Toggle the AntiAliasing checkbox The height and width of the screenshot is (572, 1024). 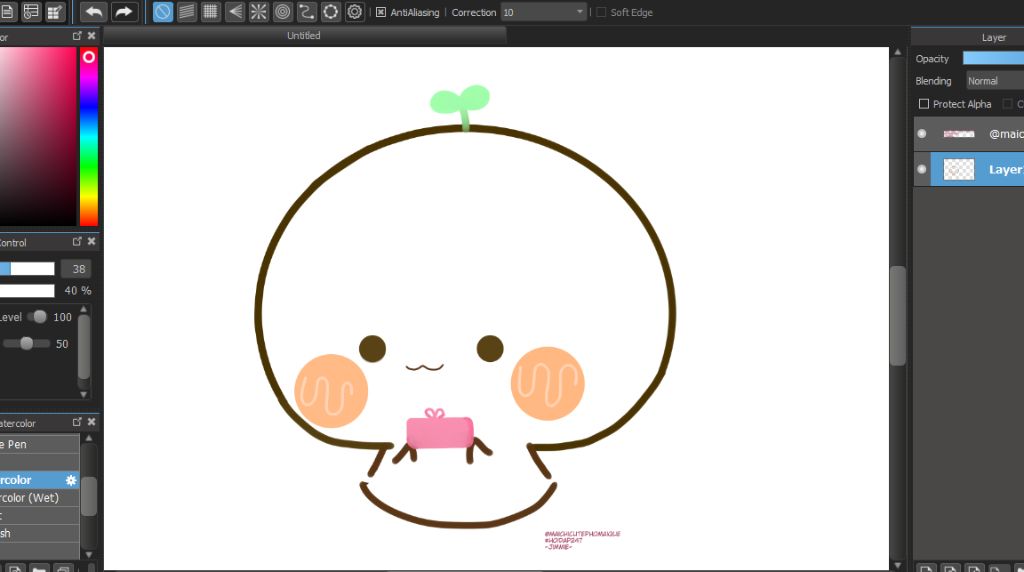381,13
